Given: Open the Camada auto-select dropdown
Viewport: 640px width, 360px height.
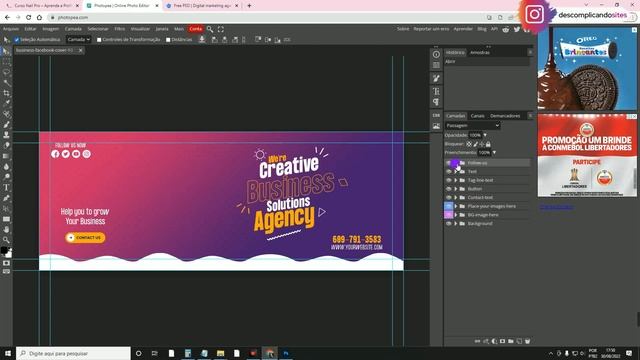Looking at the screenshot, I should (78, 40).
